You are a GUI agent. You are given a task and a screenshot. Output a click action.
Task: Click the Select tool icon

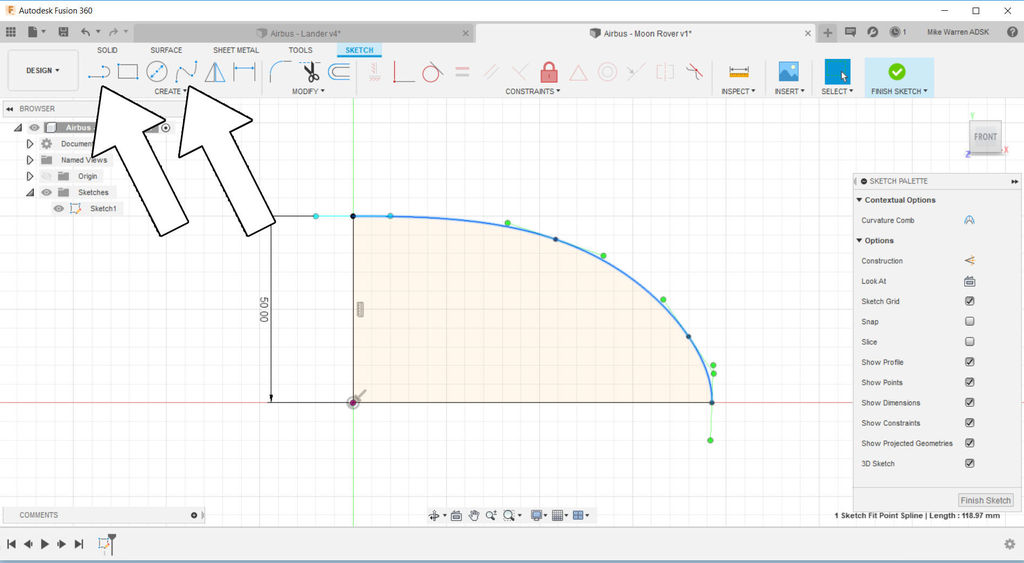[837, 72]
